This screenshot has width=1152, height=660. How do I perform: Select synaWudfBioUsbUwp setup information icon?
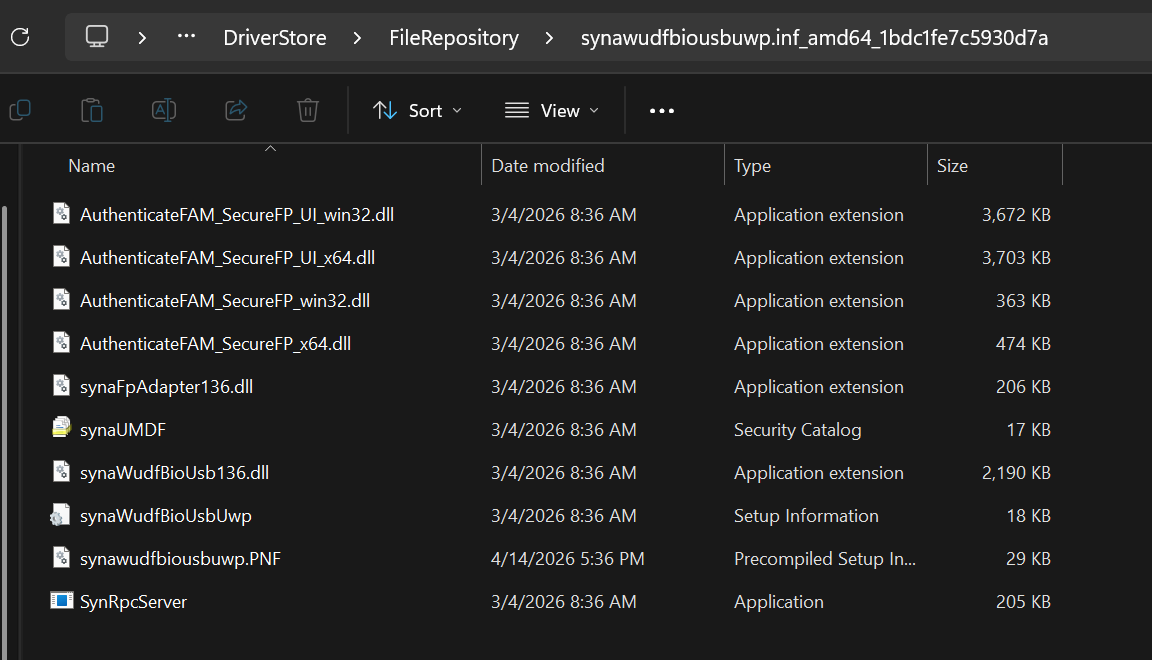[60, 514]
